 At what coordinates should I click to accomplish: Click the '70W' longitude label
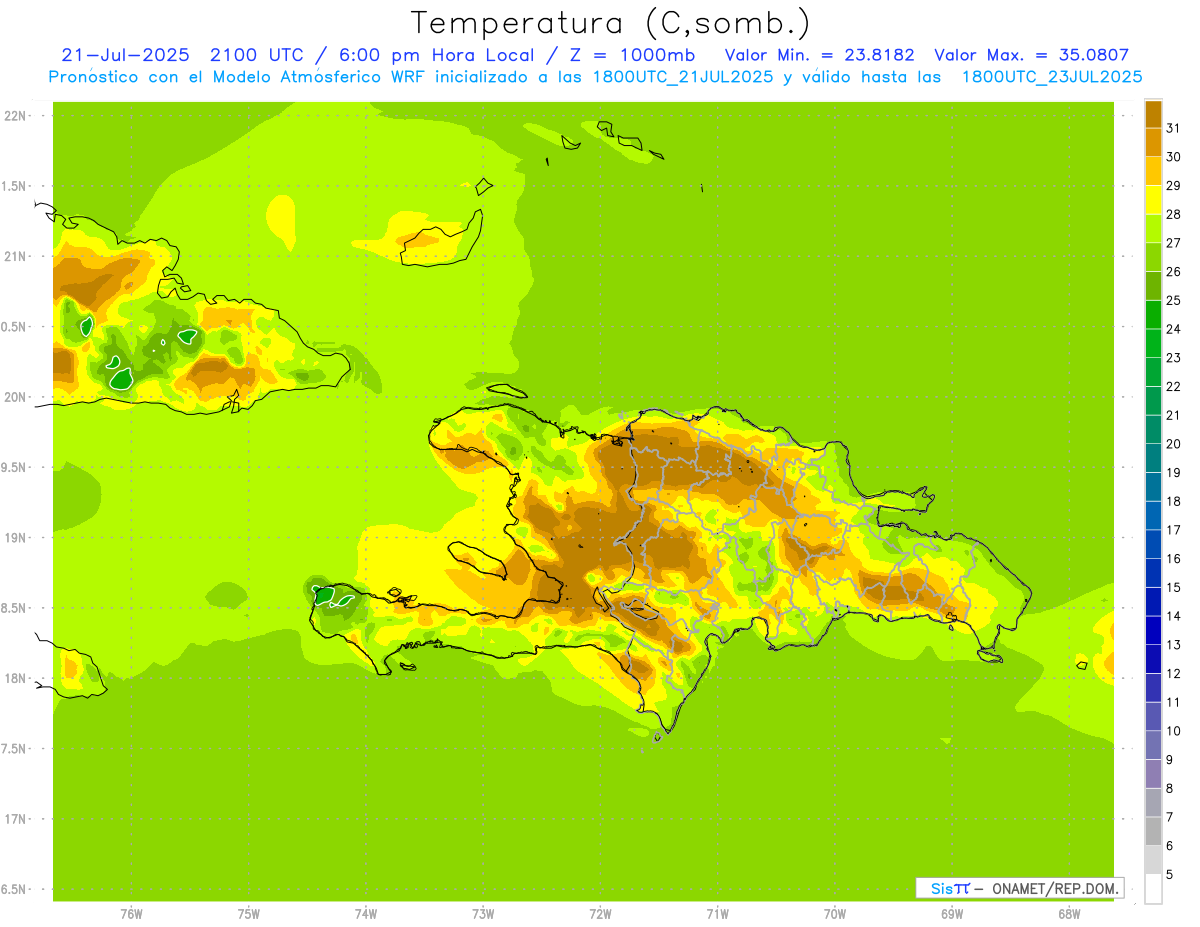coord(834,914)
